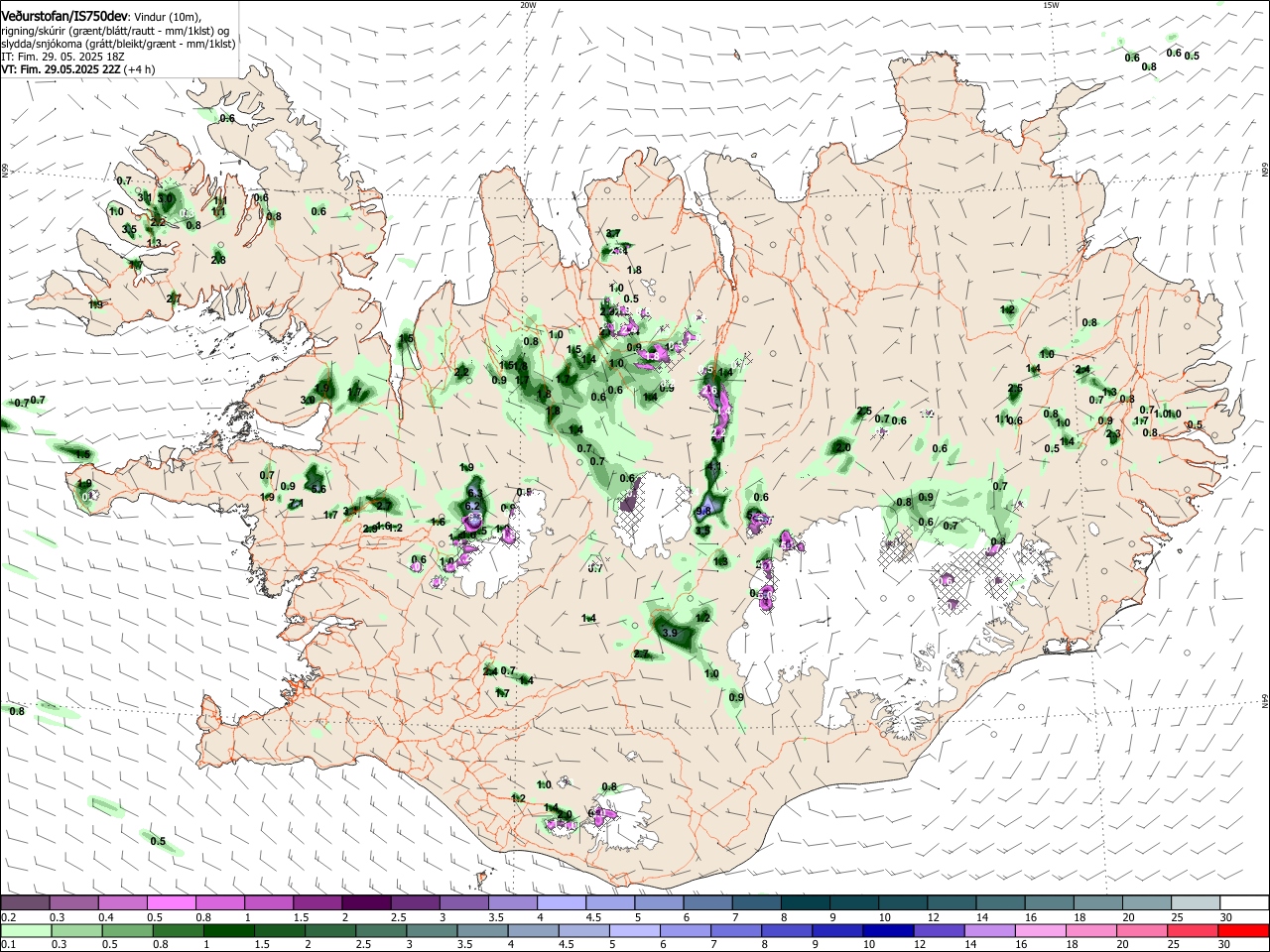This screenshot has width=1270, height=952.
Task: Click the '3.7' value on the northern peninsula
Action: (x=613, y=234)
